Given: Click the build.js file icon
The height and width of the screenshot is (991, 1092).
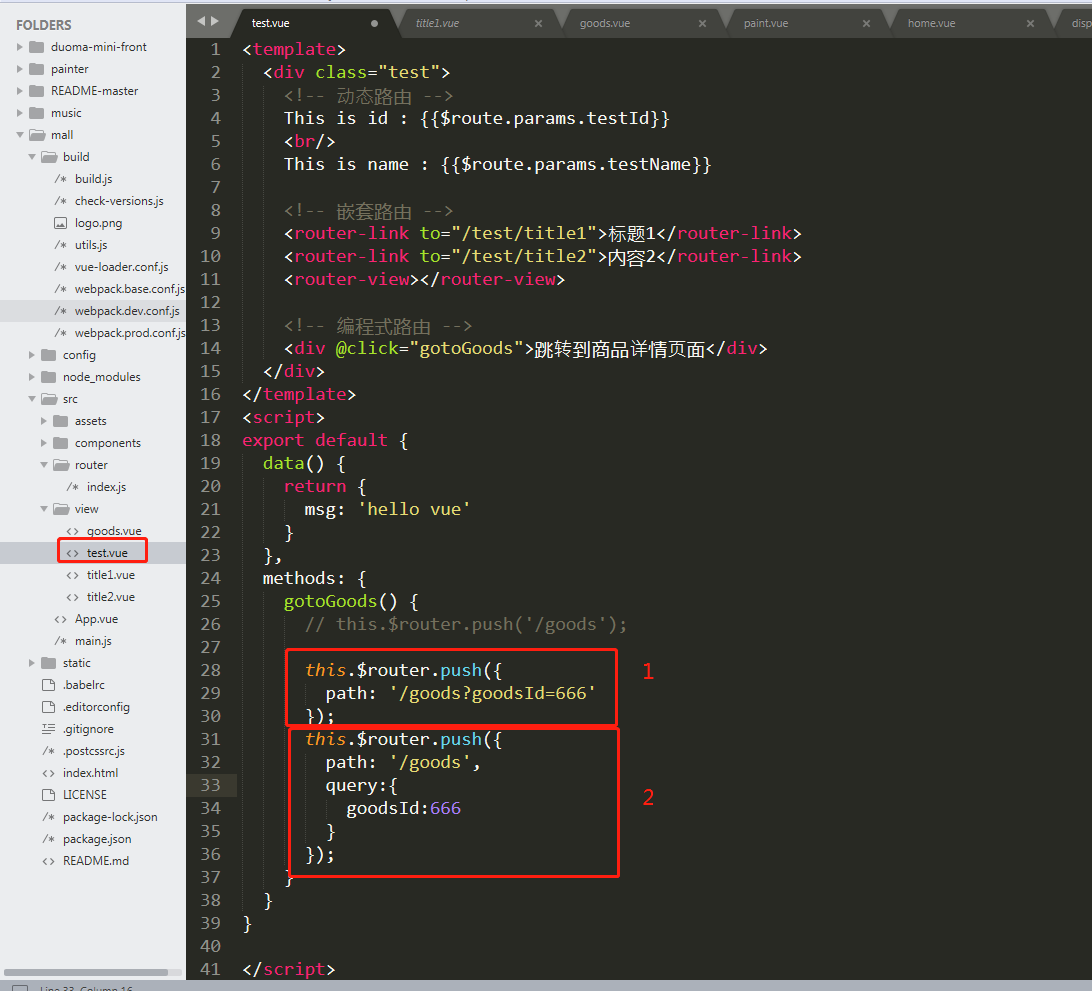Looking at the screenshot, I should (61, 179).
